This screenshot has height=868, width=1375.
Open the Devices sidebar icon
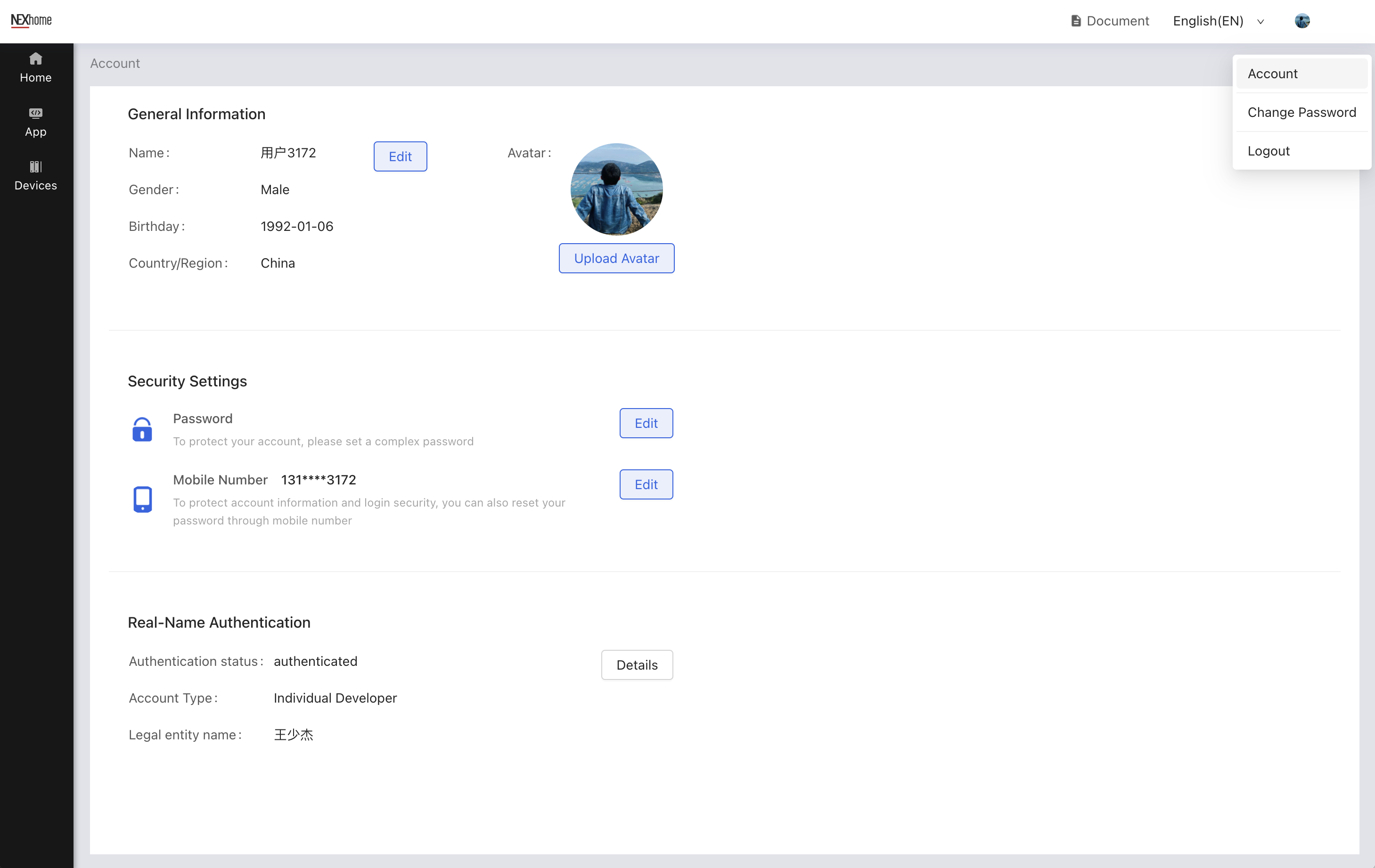(35, 167)
